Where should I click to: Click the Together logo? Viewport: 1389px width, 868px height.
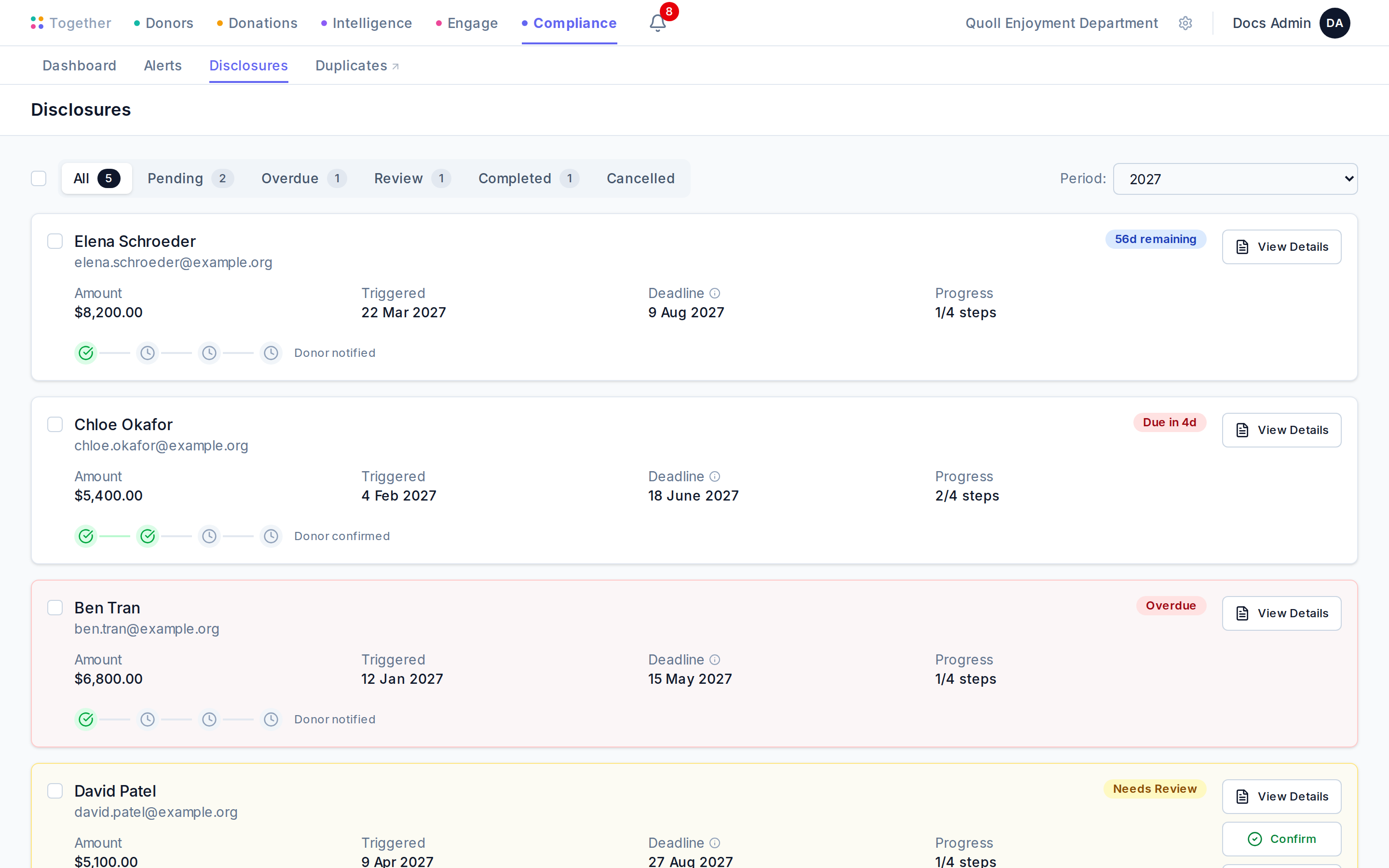click(x=70, y=23)
